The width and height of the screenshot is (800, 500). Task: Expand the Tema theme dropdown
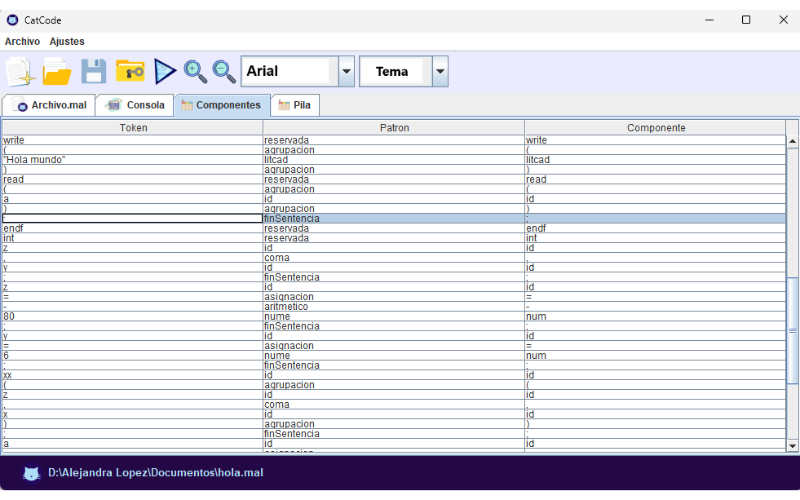coord(440,72)
